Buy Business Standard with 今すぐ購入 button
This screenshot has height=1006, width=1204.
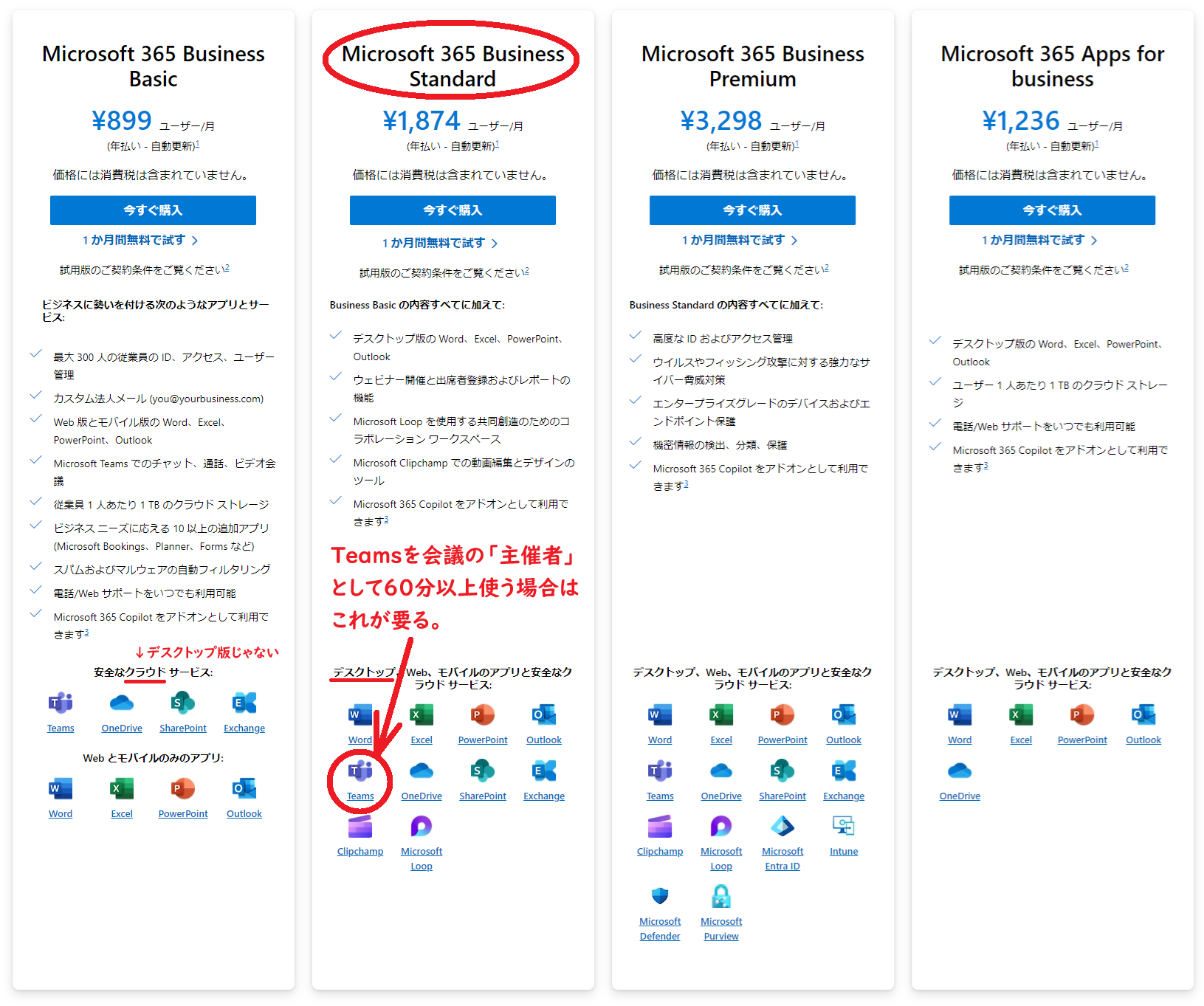coord(453,210)
